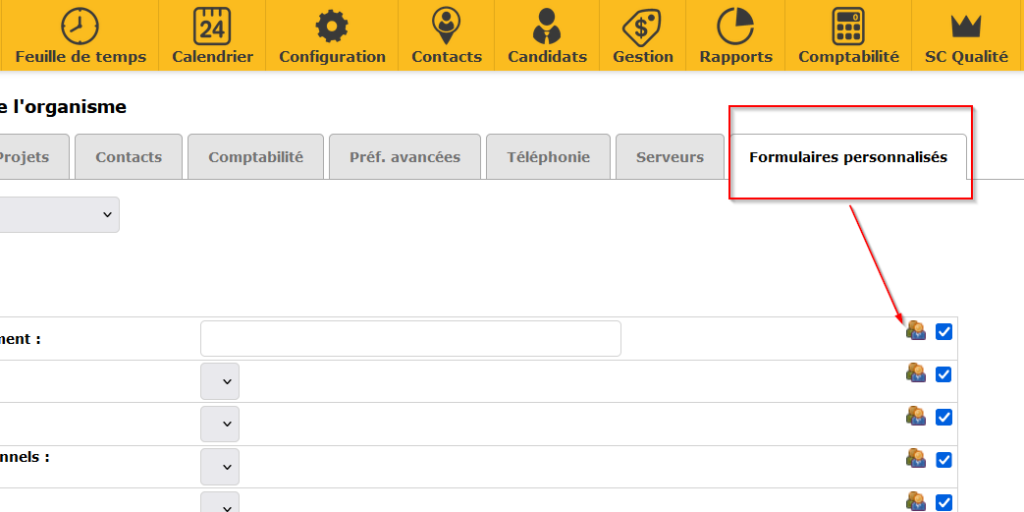The height and width of the screenshot is (512, 1024).
Task: Uncheck the checkbox in the bottom partial row
Action: (x=944, y=503)
